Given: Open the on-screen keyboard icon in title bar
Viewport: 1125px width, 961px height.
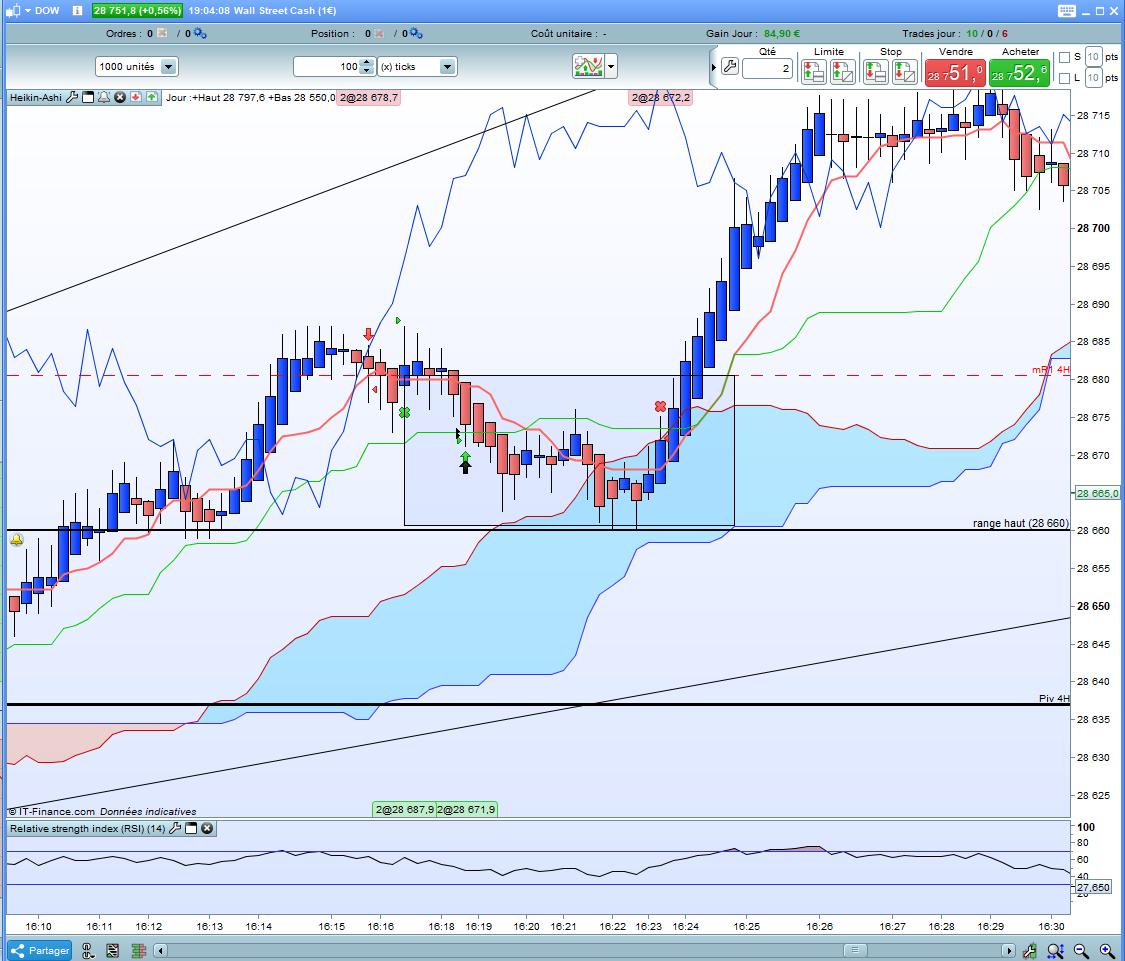Looking at the screenshot, I should [1067, 11].
